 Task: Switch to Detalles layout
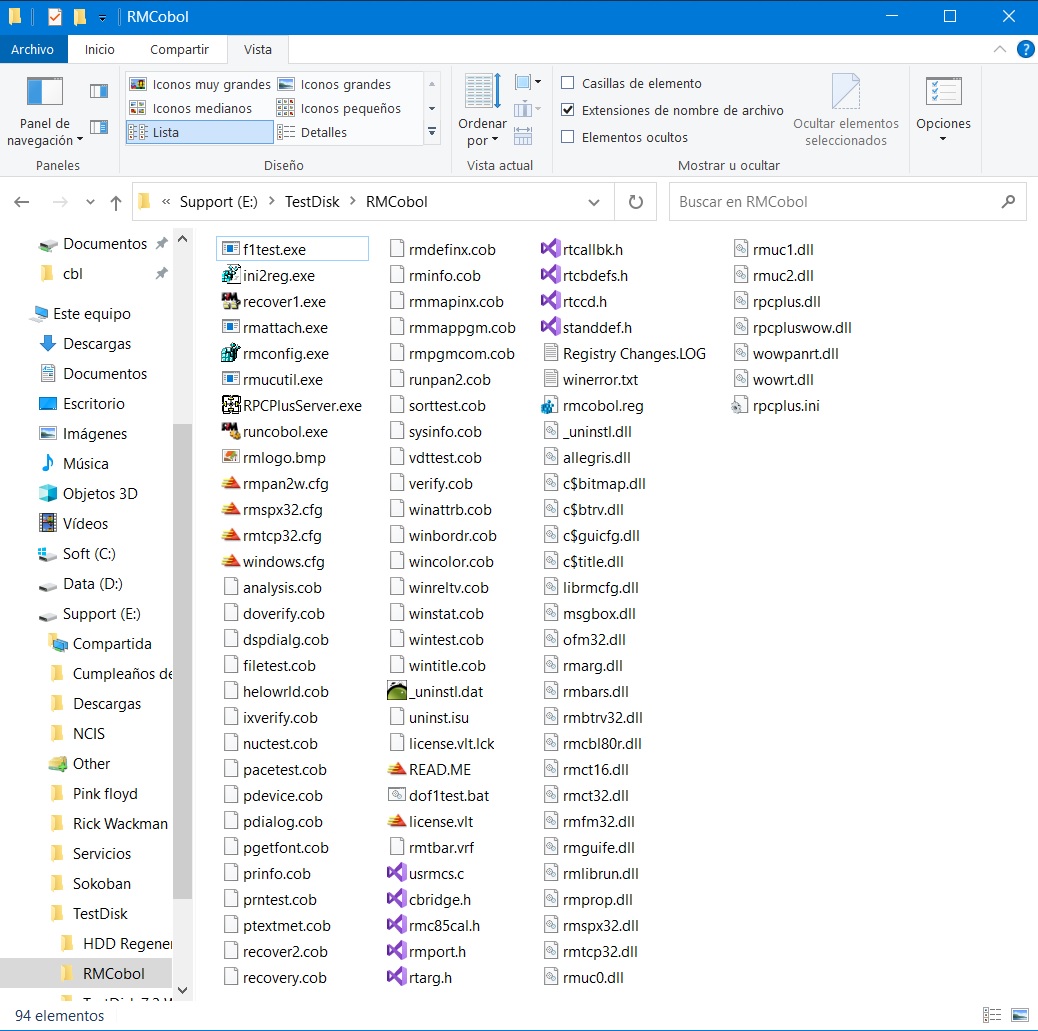coord(312,132)
